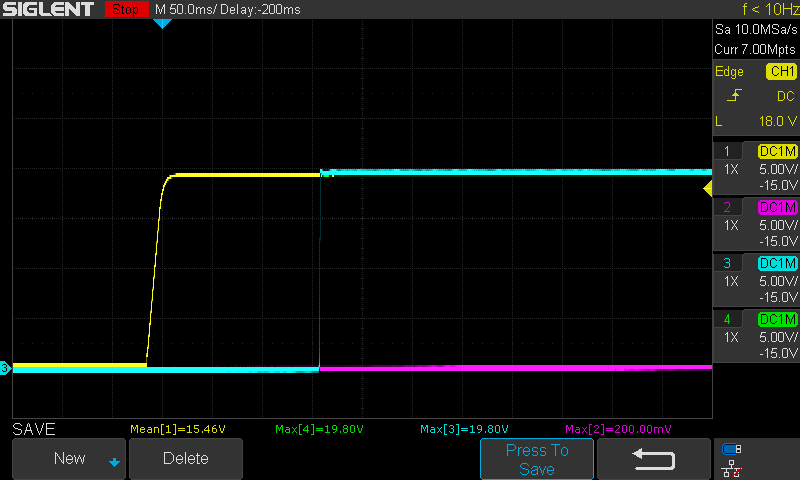
Task: Click the Max[3]=19.80V measurement
Action: click(x=464, y=429)
